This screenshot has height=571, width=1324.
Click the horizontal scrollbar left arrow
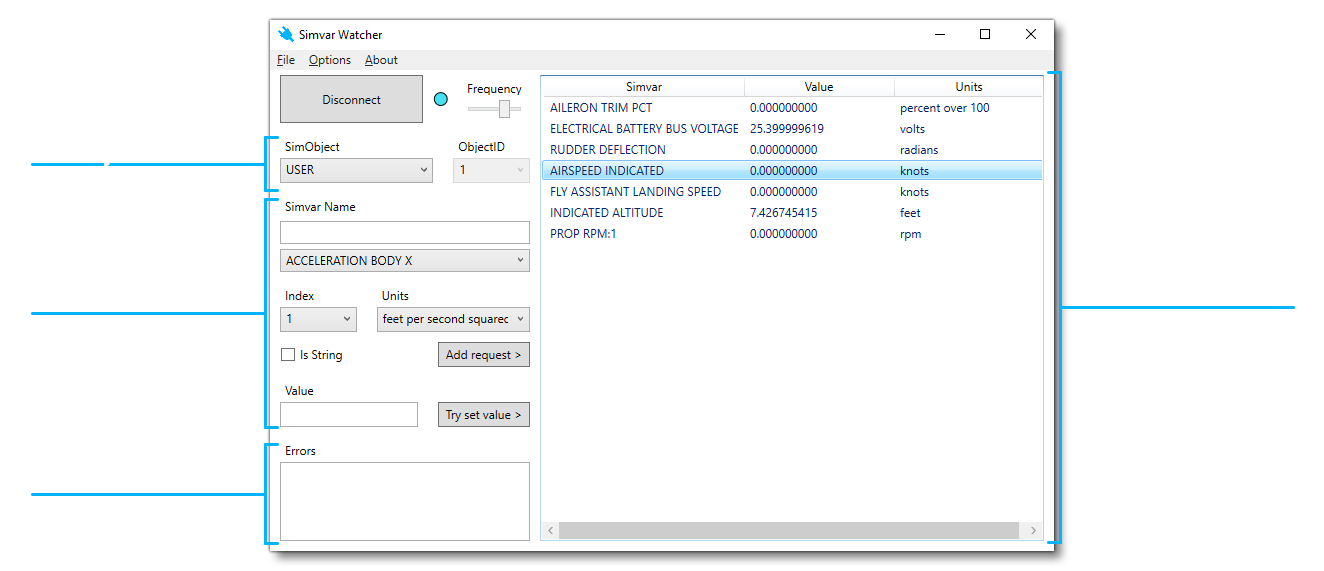tap(550, 530)
